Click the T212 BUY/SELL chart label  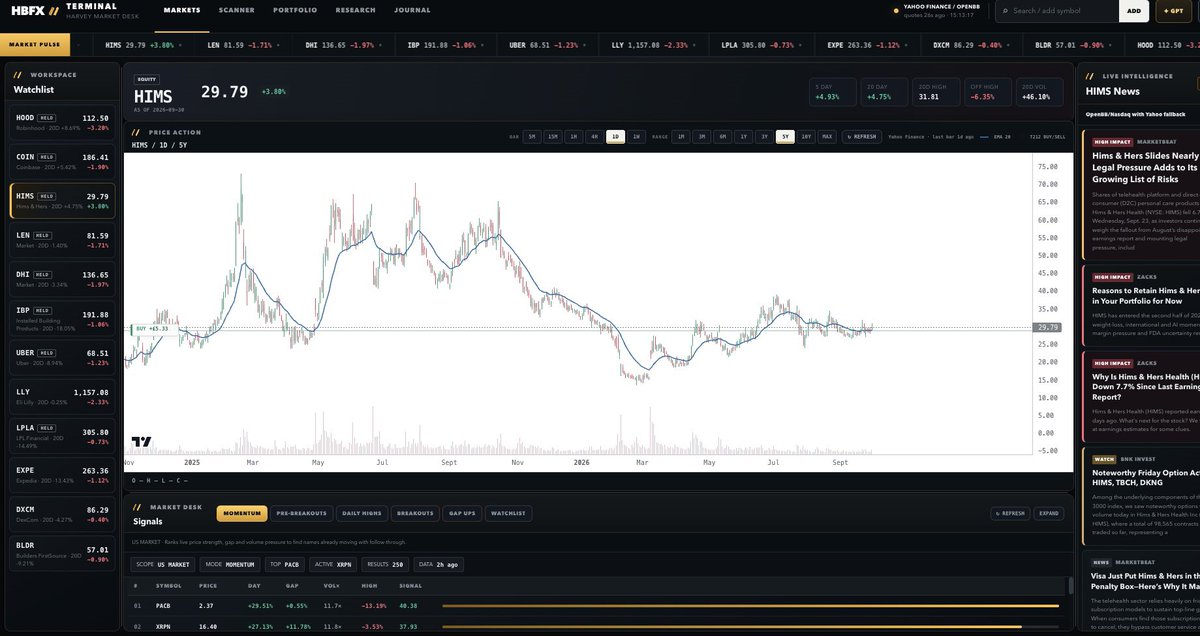pyautogui.click(x=1045, y=136)
